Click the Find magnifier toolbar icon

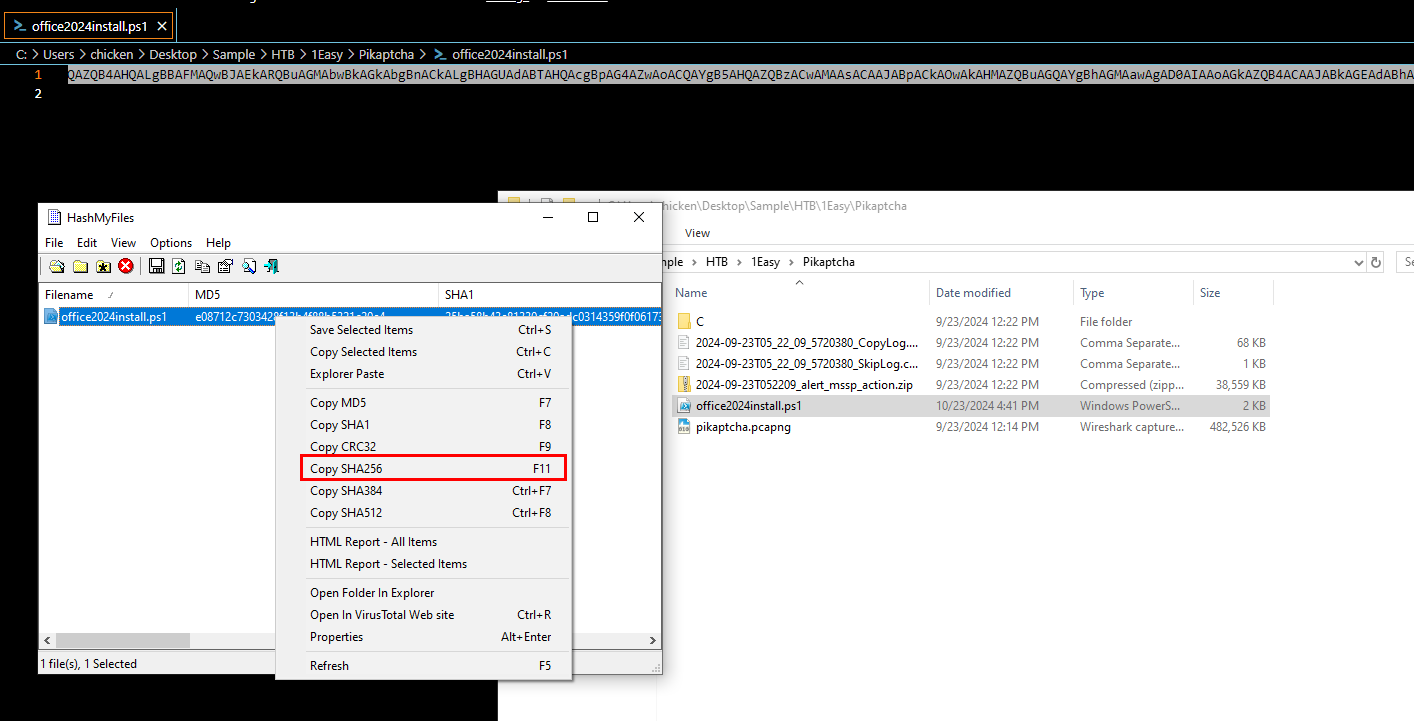click(x=248, y=266)
